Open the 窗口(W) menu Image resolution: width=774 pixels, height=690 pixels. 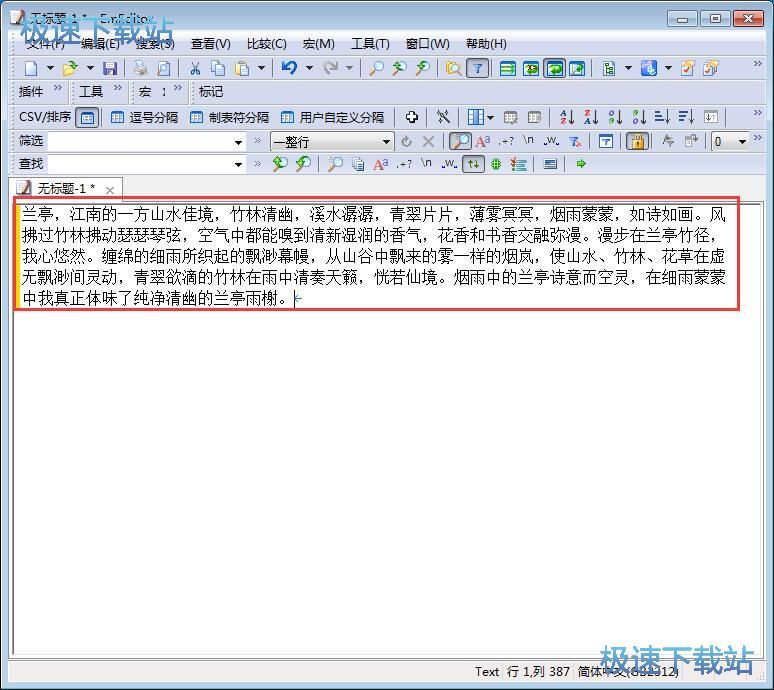tap(427, 44)
